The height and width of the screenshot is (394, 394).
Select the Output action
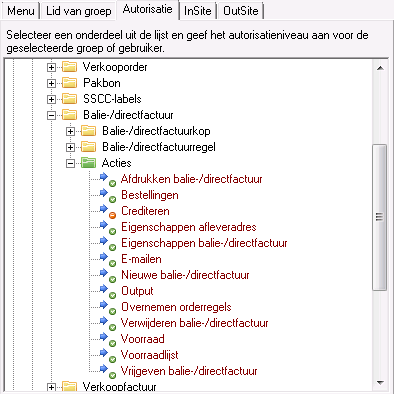[137, 291]
